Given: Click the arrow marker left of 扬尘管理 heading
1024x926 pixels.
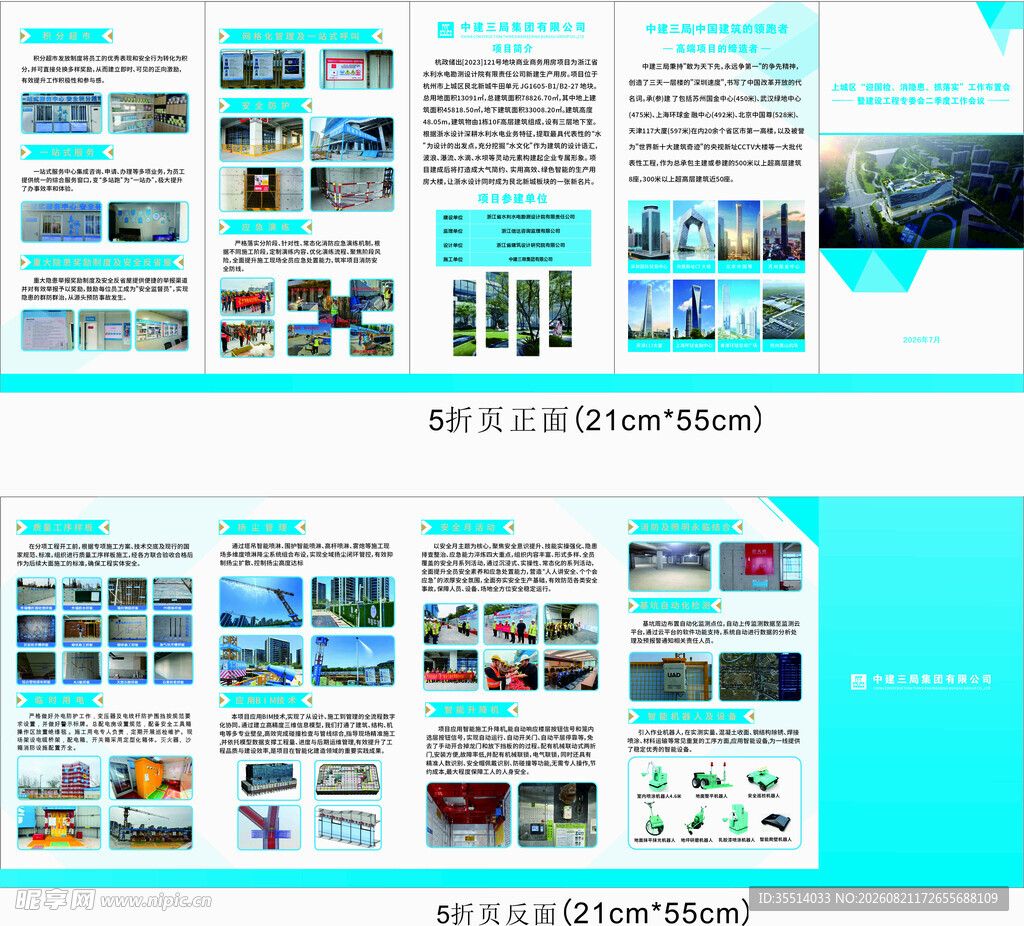Looking at the screenshot, I should tap(225, 527).
